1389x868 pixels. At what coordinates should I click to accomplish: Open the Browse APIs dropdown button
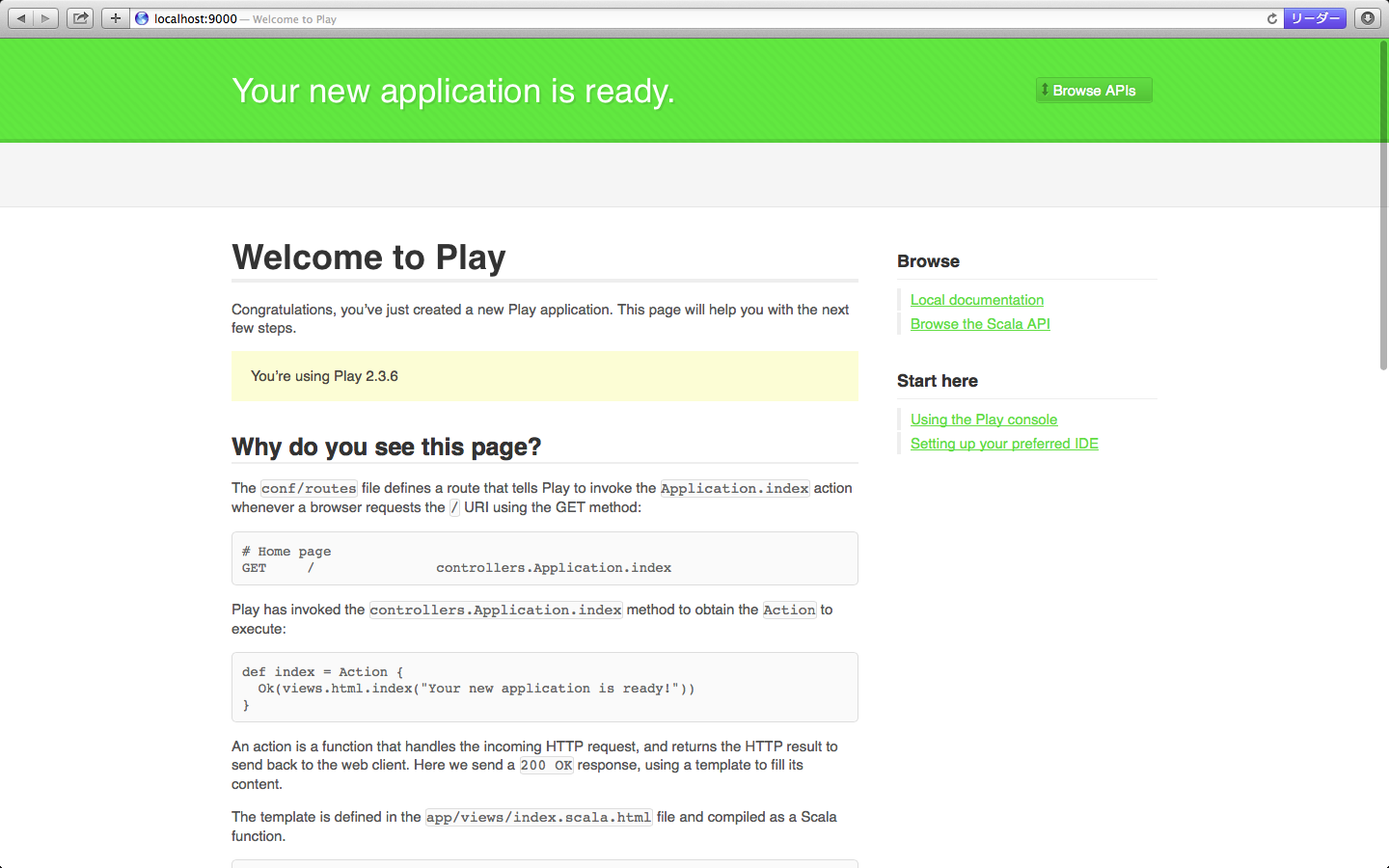click(1094, 91)
